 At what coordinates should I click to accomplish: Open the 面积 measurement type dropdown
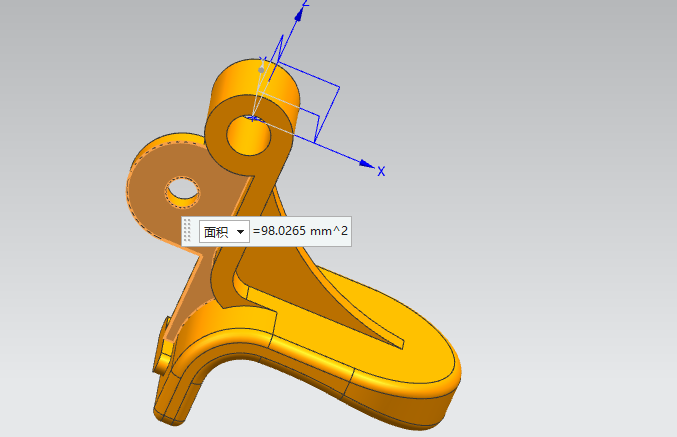point(223,231)
